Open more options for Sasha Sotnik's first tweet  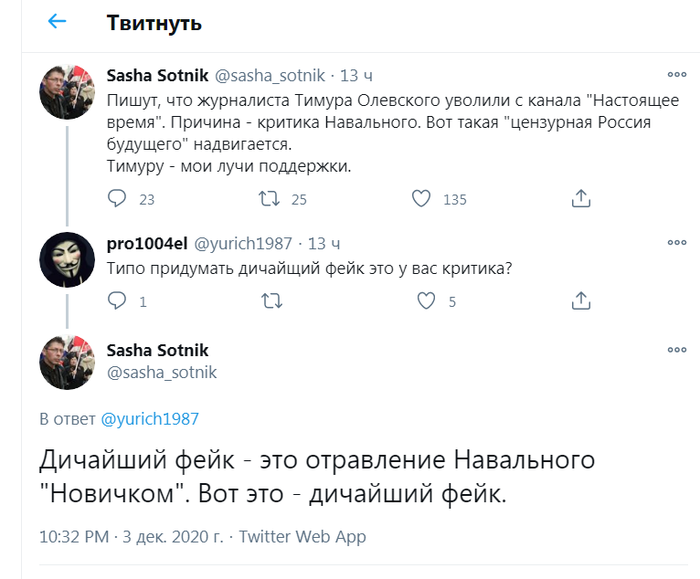click(x=676, y=75)
